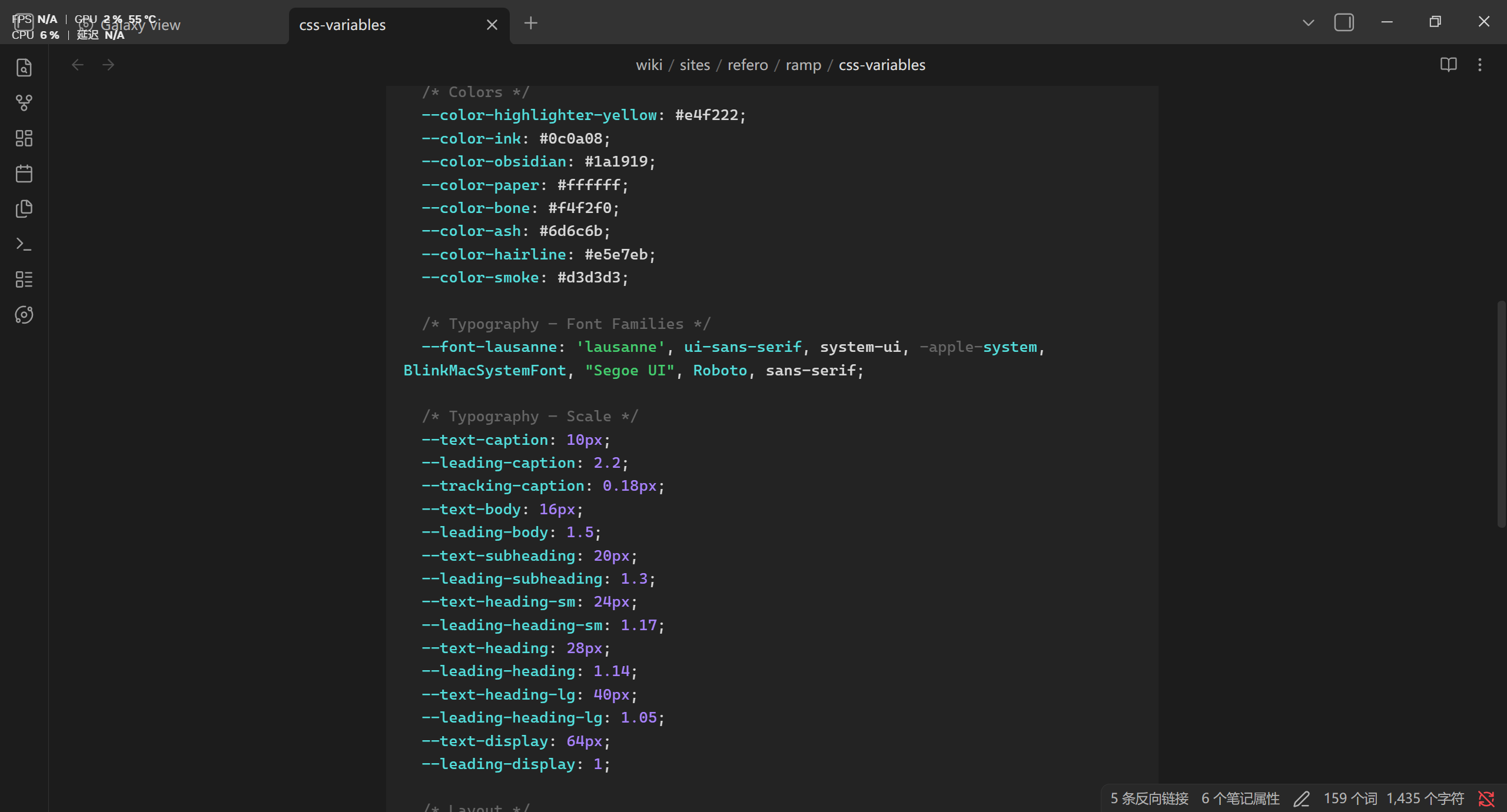1507x812 pixels.
Task: Click the 159 word count
Action: click(1350, 798)
